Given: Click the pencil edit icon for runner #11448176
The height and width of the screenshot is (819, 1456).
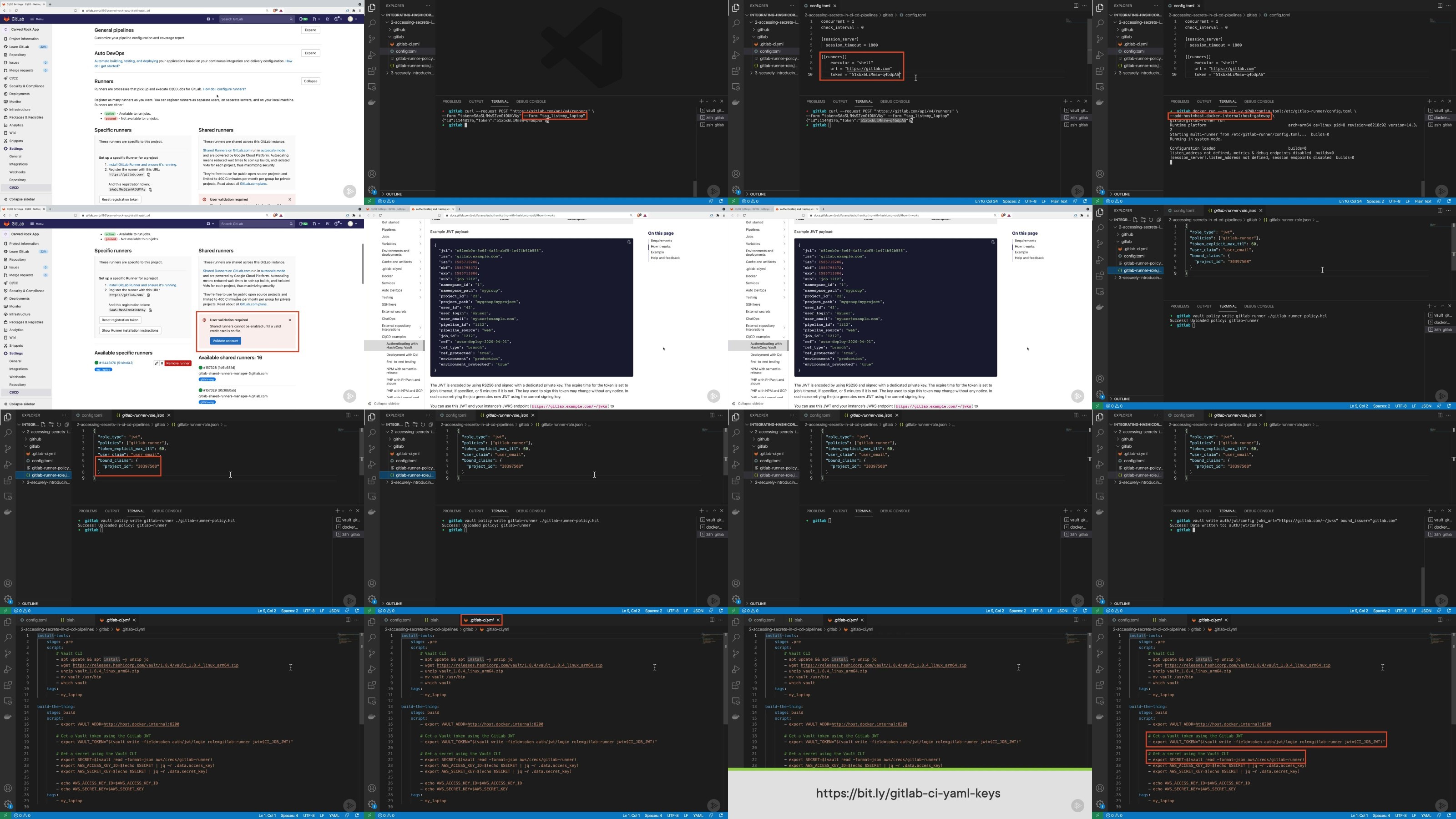Looking at the screenshot, I should (157, 364).
